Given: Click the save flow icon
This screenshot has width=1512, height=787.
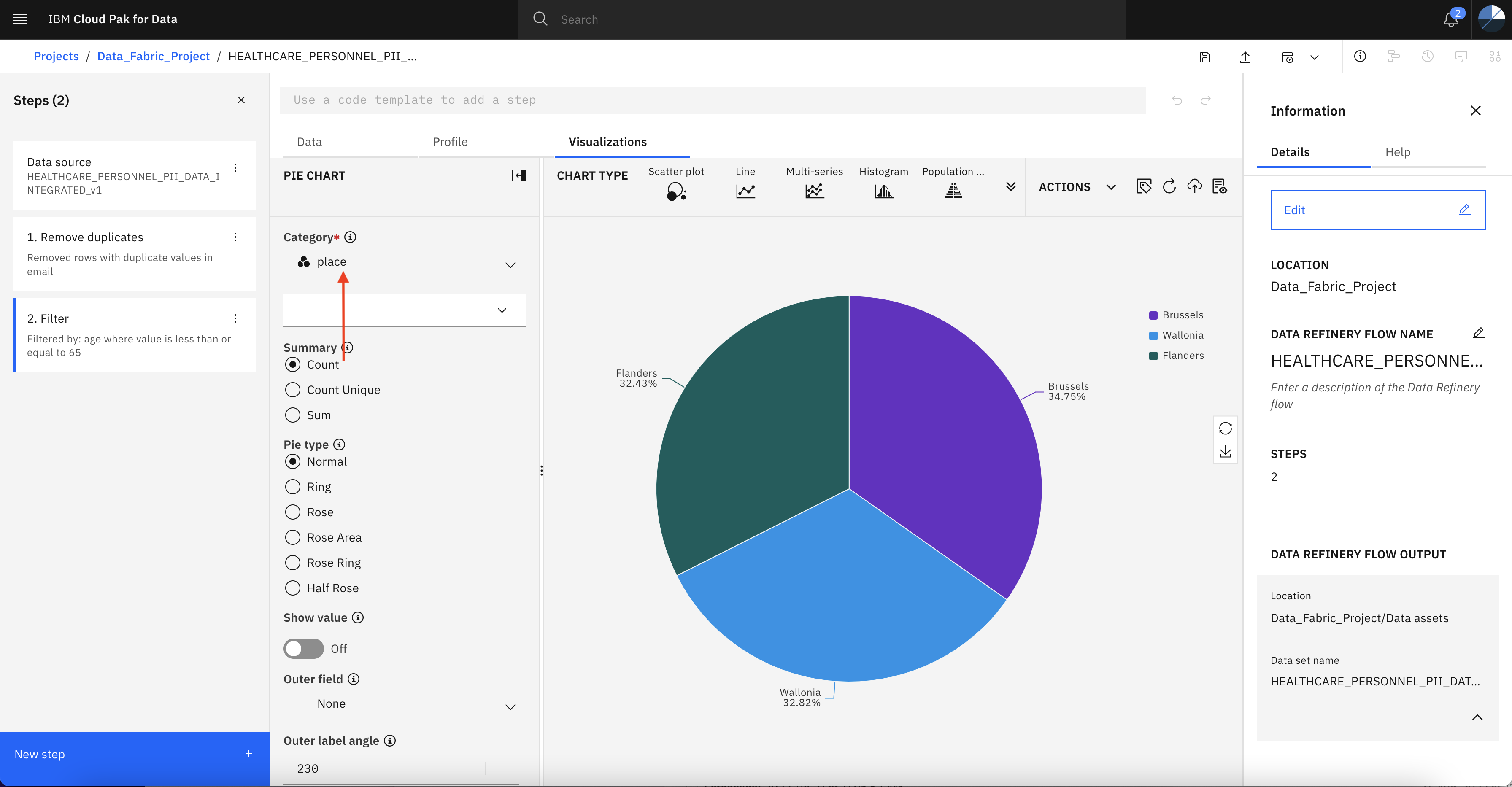Looking at the screenshot, I should [x=1204, y=57].
